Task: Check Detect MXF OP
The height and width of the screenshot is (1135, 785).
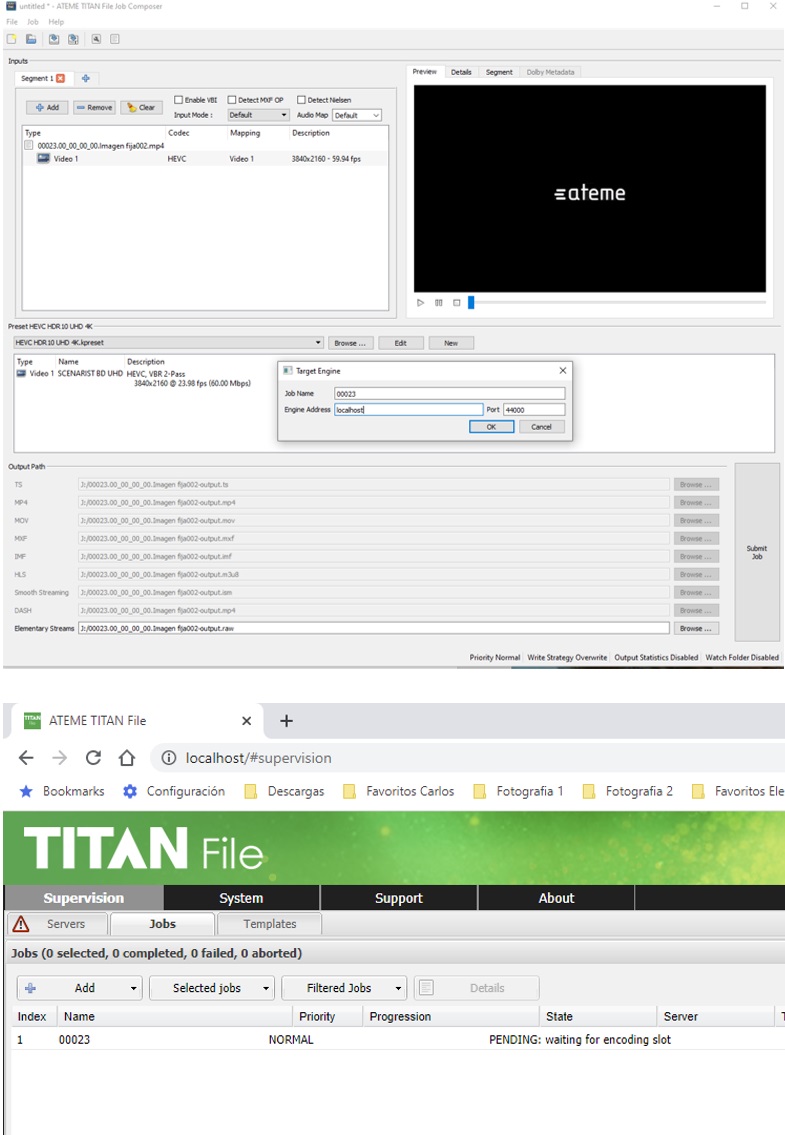Action: (232, 100)
